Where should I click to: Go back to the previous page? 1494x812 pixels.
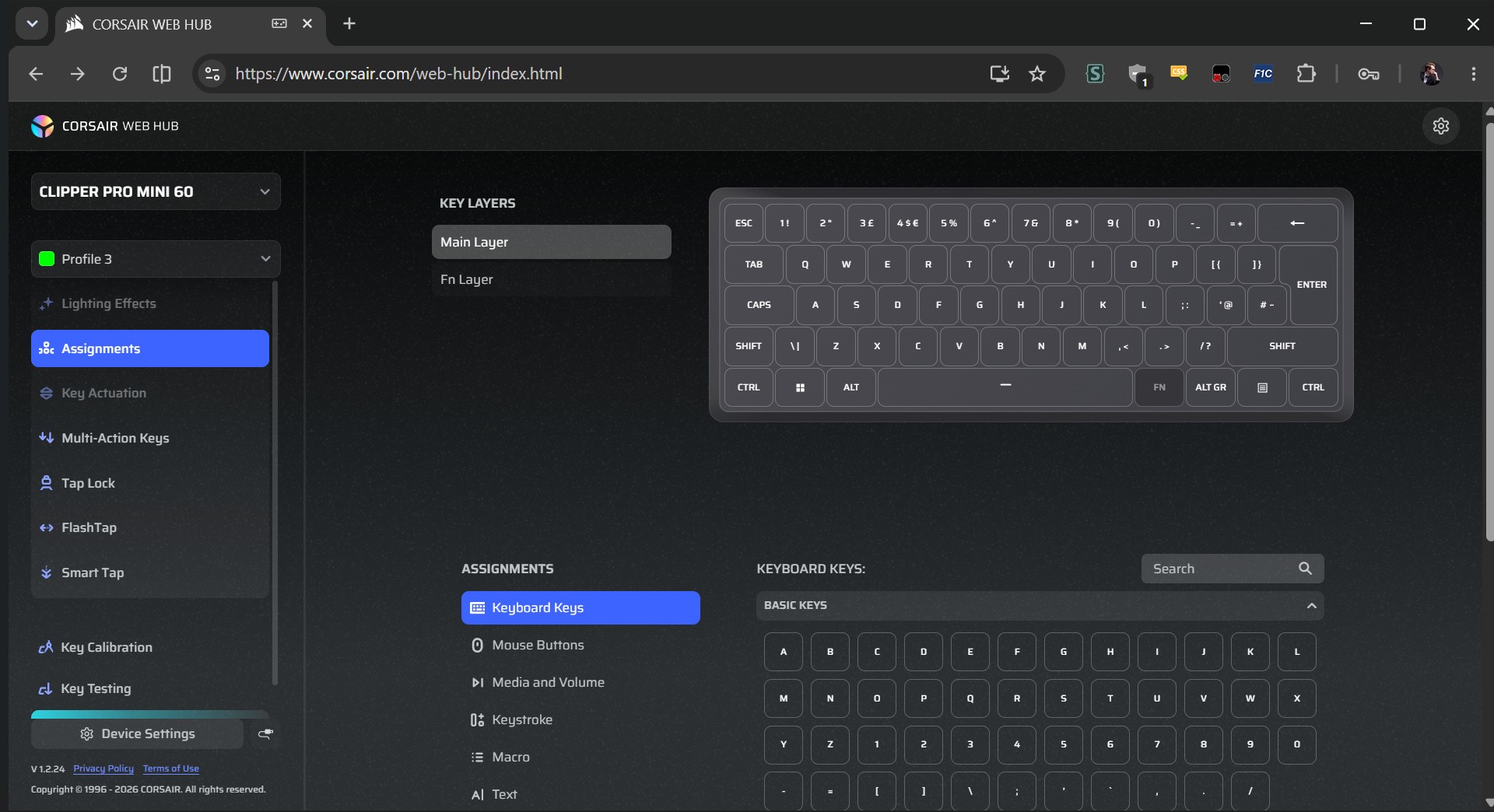click(36, 74)
